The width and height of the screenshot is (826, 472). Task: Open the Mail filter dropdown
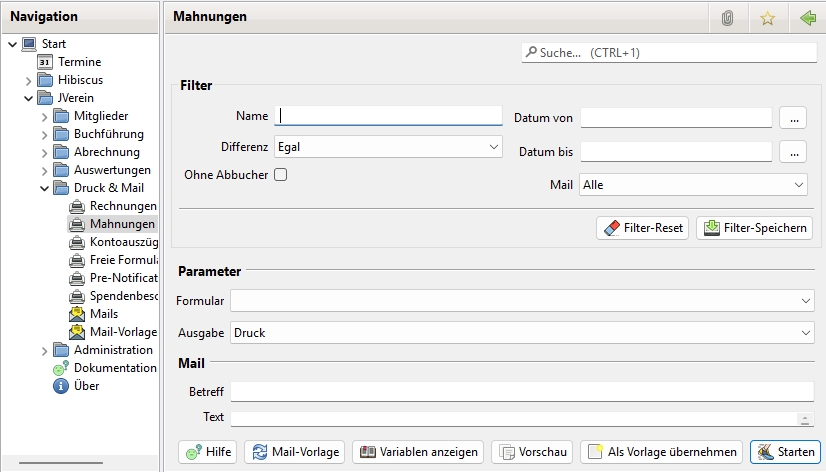click(x=693, y=185)
